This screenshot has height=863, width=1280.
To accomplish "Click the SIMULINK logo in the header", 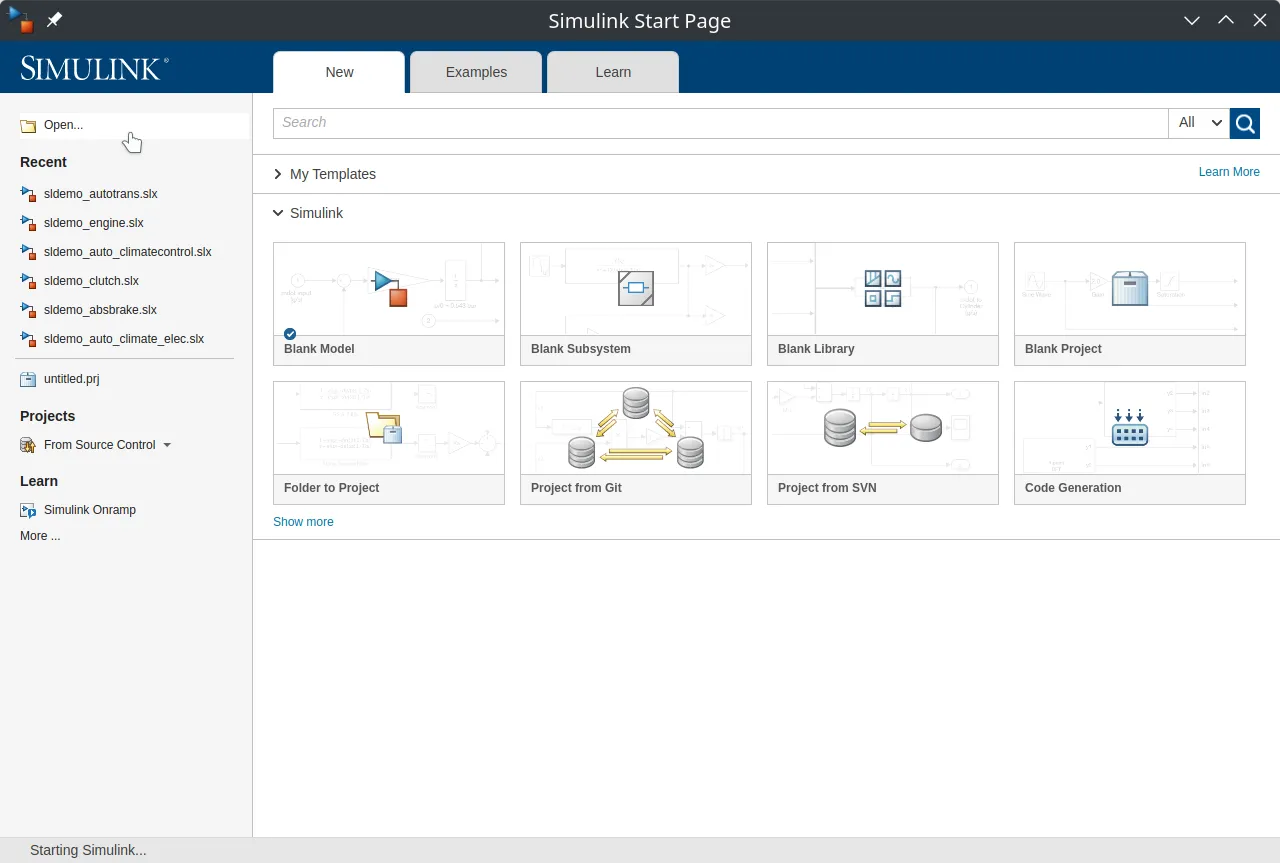I will pyautogui.click(x=94, y=68).
